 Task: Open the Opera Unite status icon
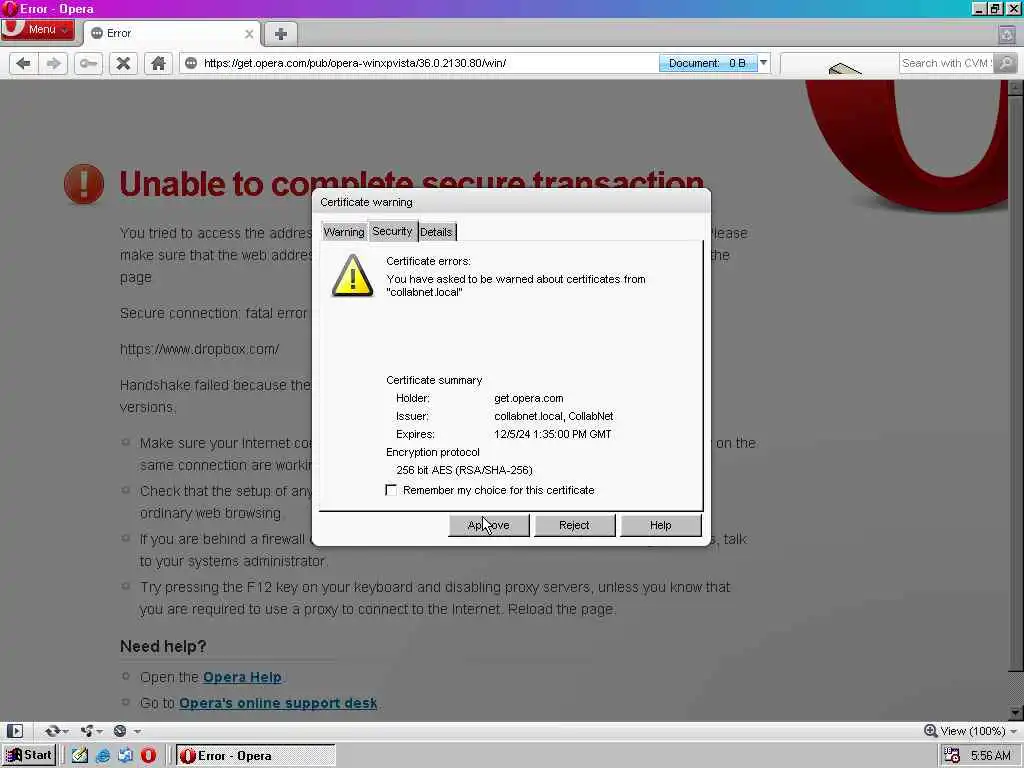click(86, 731)
